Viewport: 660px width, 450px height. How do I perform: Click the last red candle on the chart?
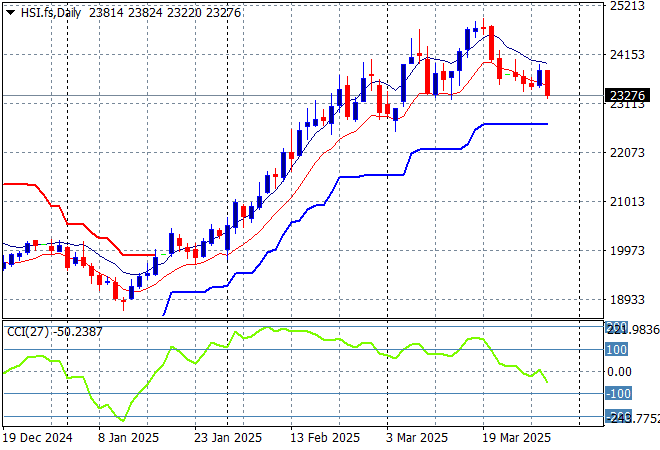click(x=548, y=82)
